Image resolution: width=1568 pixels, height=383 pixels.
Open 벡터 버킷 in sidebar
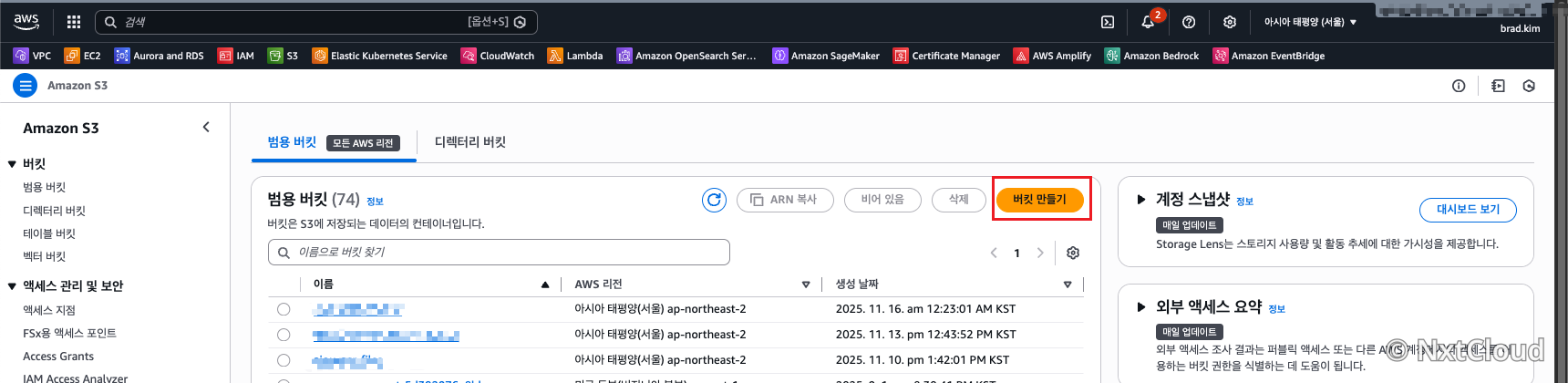(45, 256)
